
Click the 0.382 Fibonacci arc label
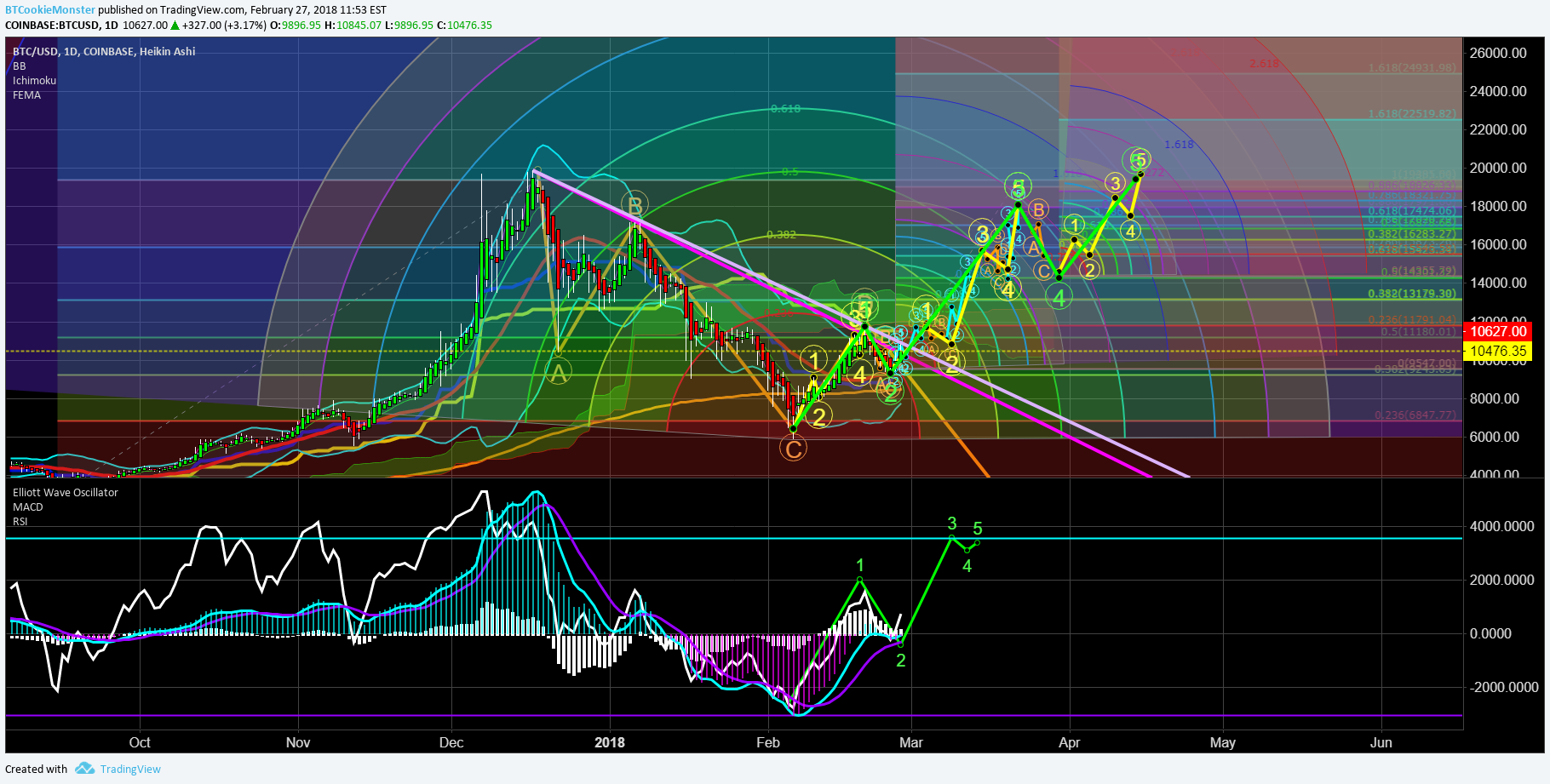point(781,234)
